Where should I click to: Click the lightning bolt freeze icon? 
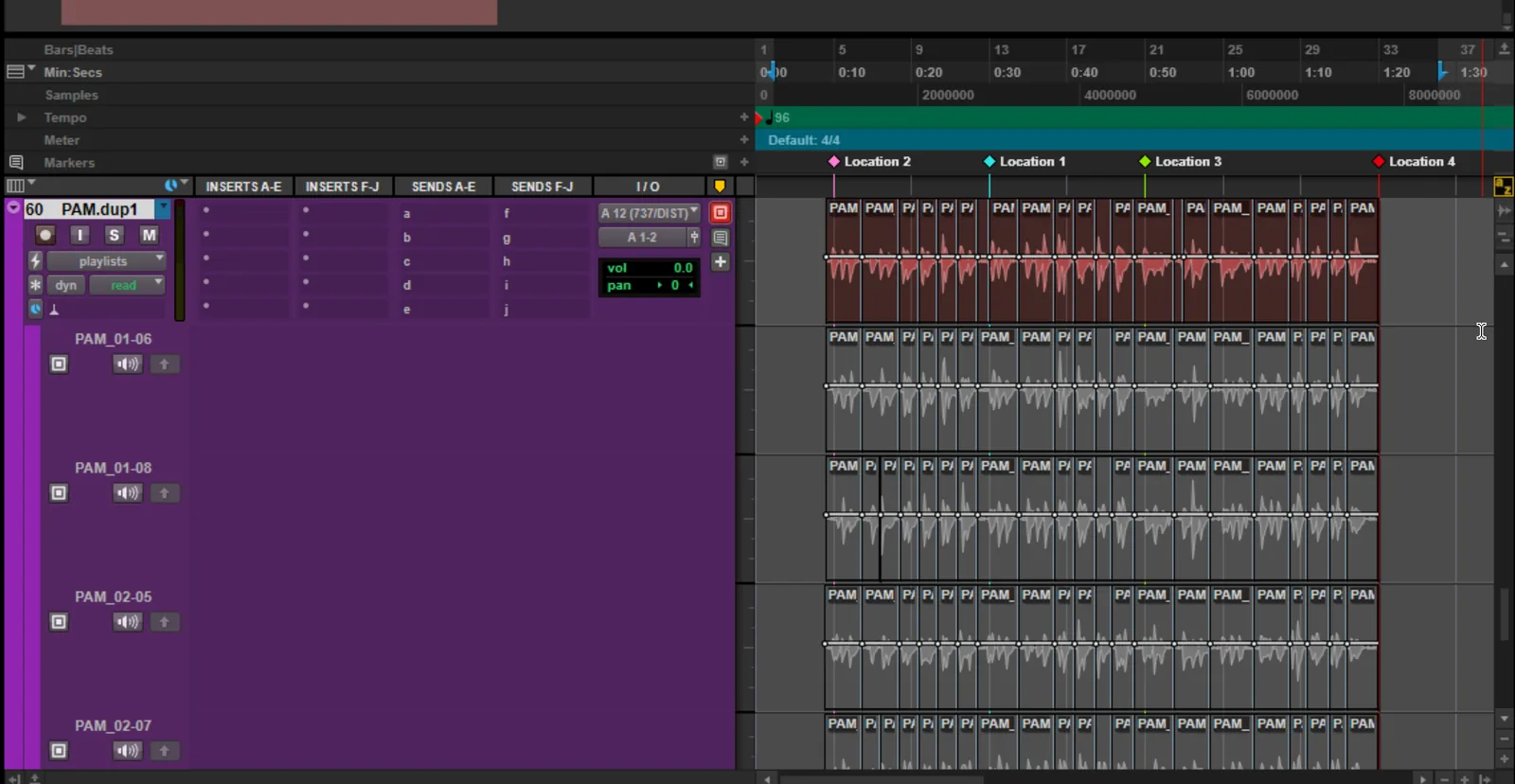[x=35, y=260]
